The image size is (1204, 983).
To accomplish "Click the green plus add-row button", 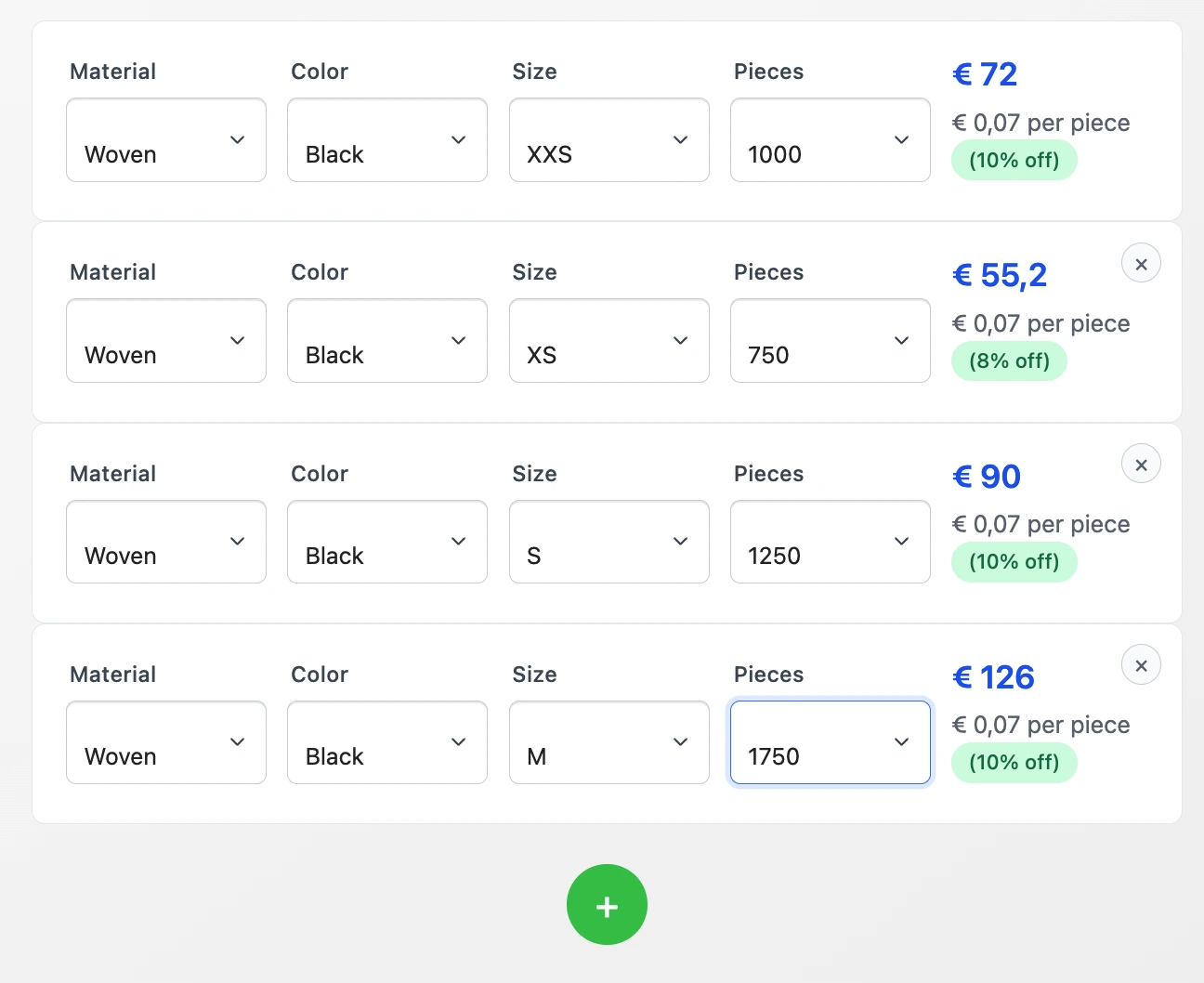I will pyautogui.click(x=607, y=904).
